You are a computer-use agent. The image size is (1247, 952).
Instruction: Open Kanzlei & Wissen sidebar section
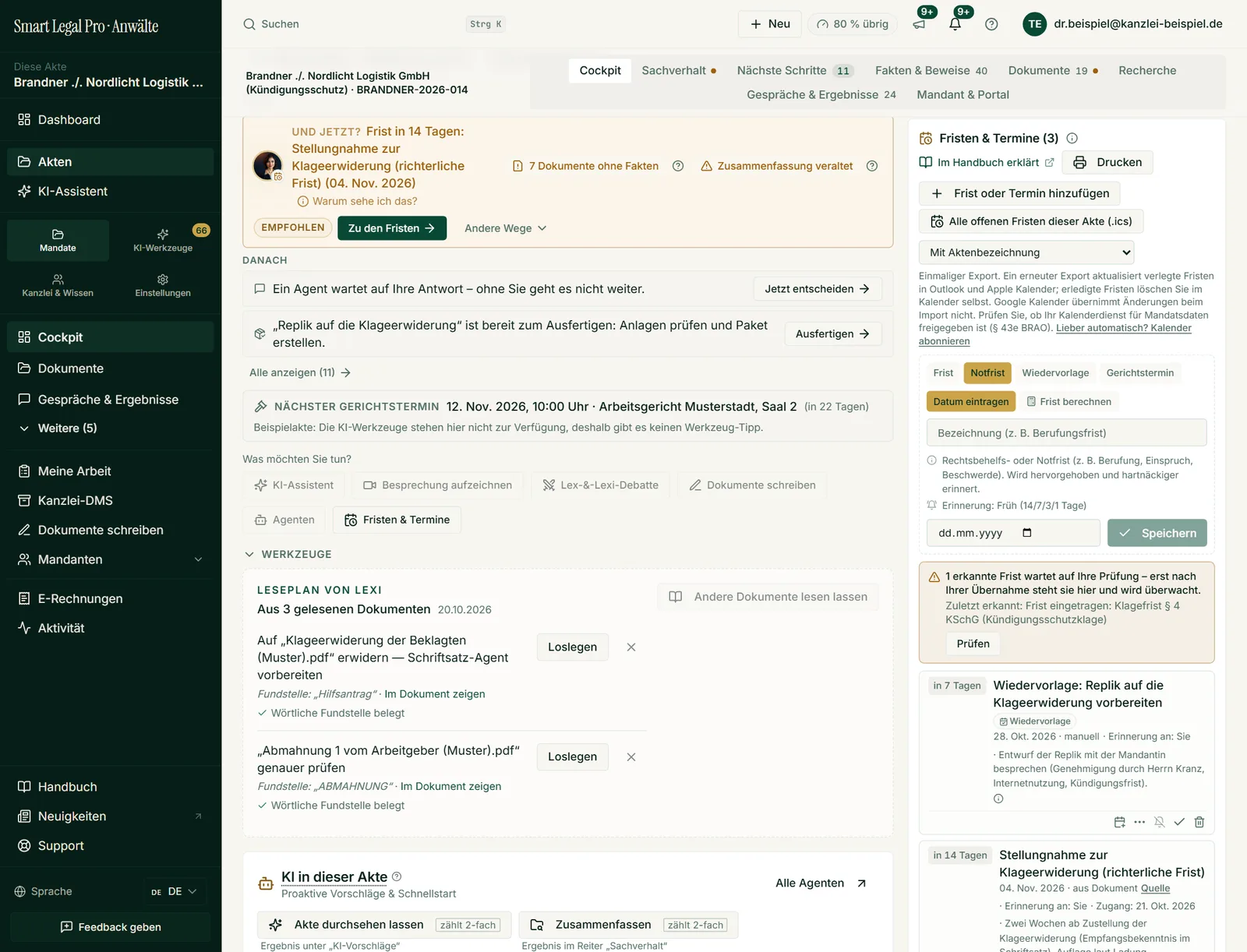click(58, 285)
